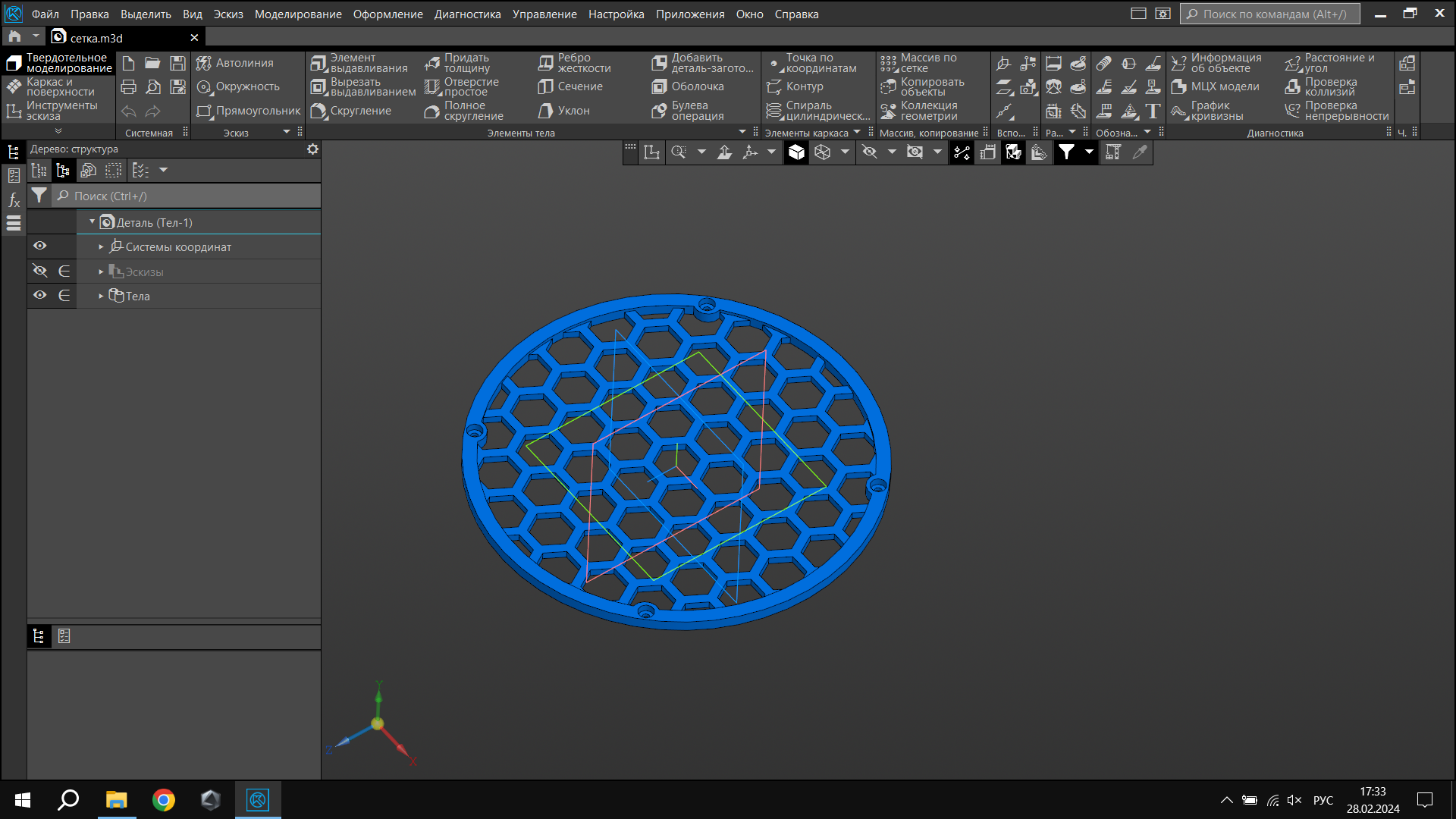Hide the Тела group with eye icon

click(40, 295)
